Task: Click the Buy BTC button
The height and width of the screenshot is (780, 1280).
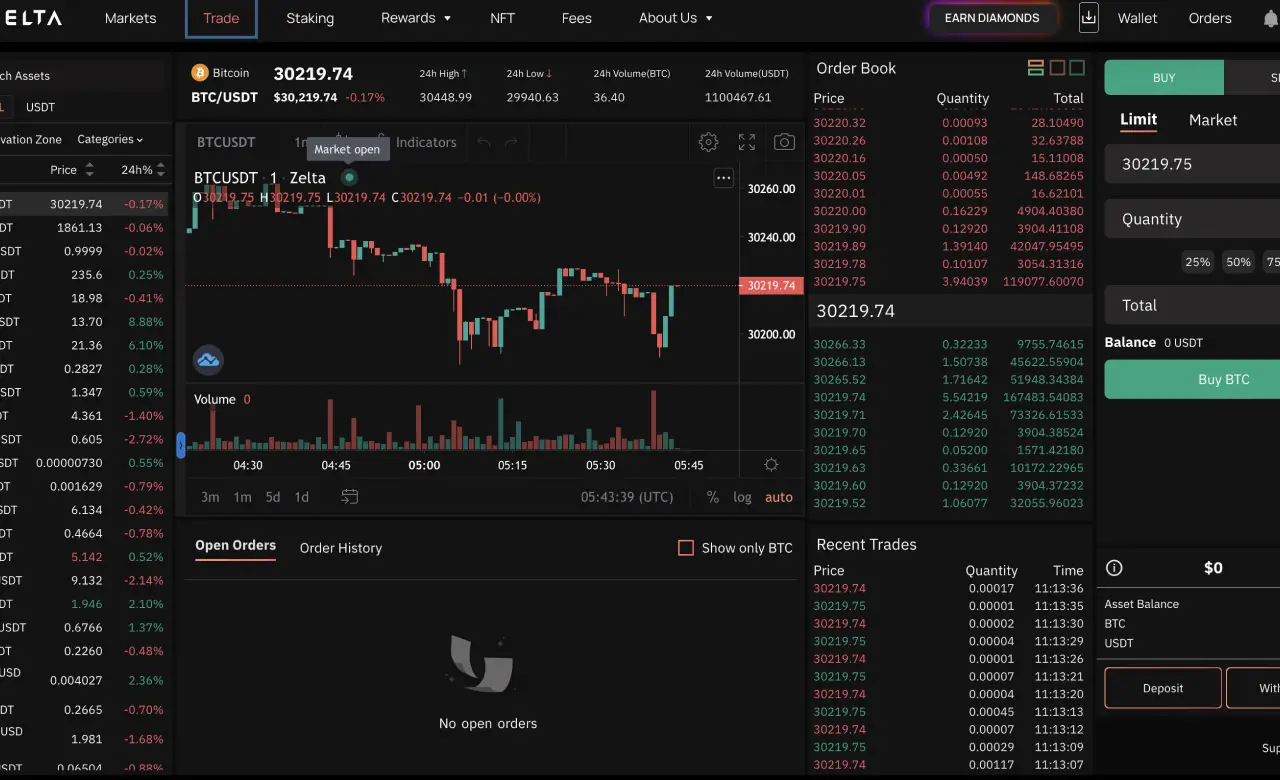Action: point(1223,379)
